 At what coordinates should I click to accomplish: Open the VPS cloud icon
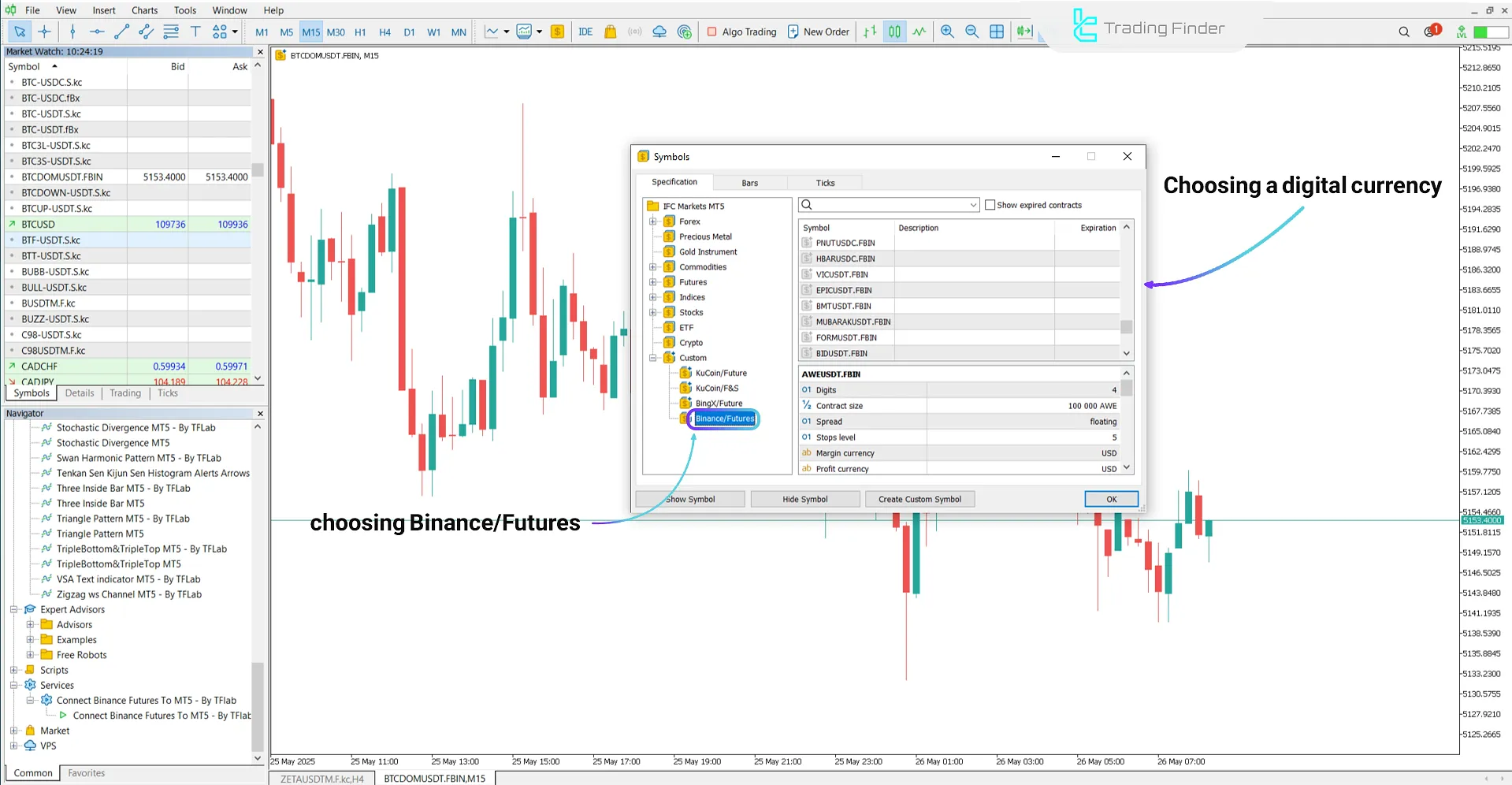pos(659,32)
